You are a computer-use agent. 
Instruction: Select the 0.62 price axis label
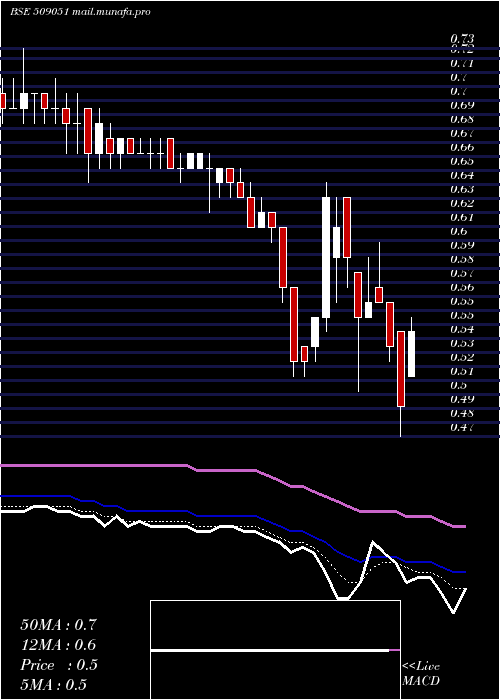tap(462, 203)
